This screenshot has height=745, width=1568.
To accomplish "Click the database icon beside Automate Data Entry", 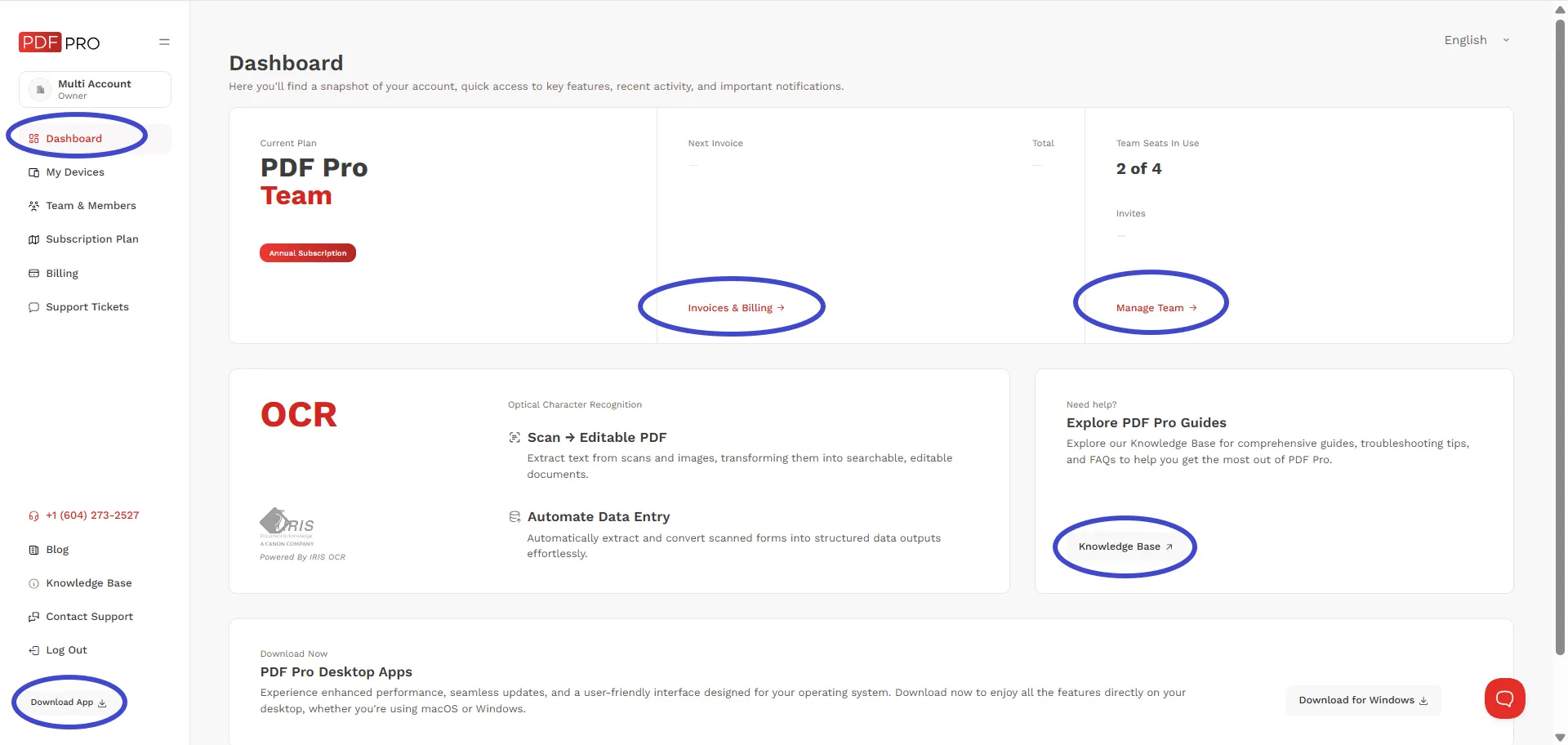I will point(514,517).
